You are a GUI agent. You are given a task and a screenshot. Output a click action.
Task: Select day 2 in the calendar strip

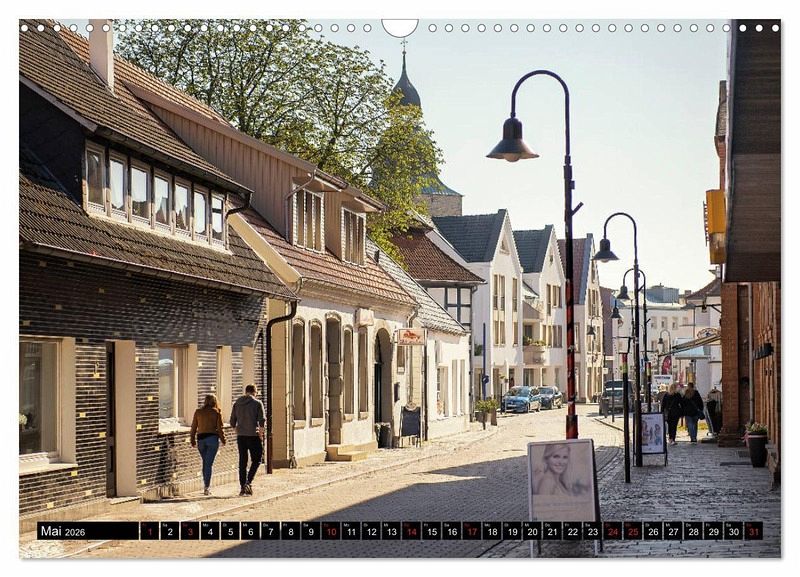[x=170, y=531]
